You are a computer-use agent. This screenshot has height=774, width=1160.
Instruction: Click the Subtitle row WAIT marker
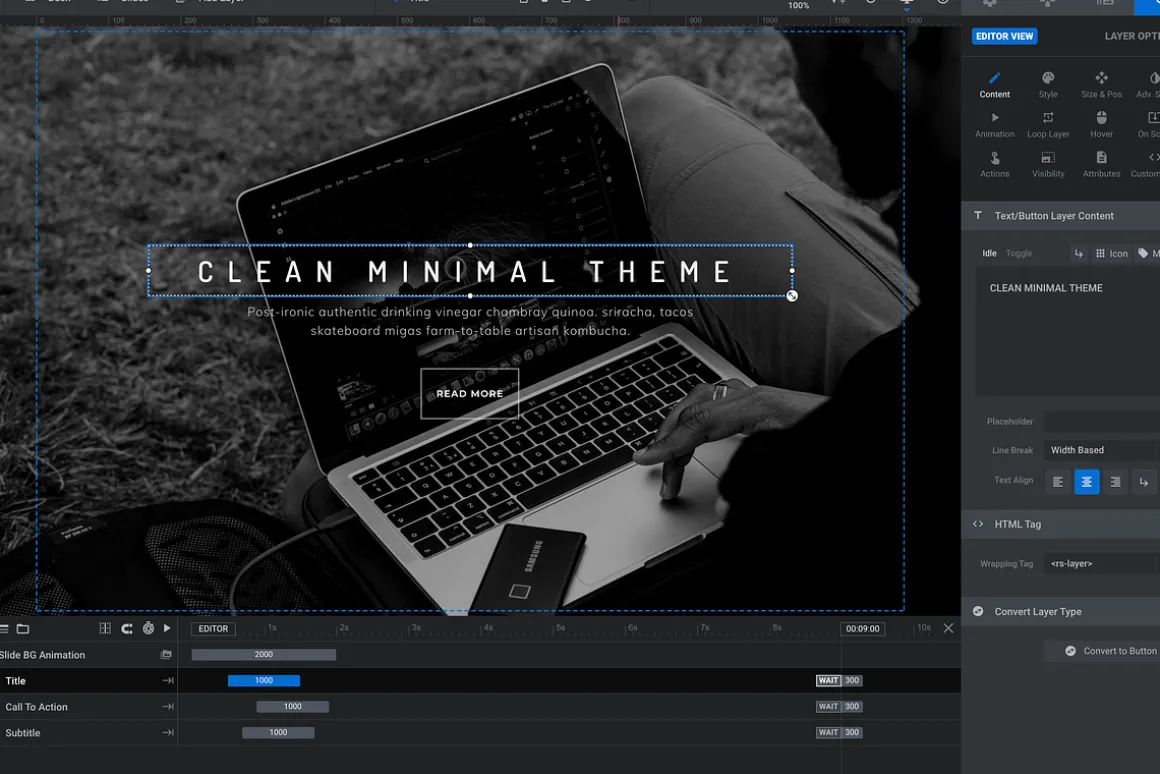tap(828, 733)
